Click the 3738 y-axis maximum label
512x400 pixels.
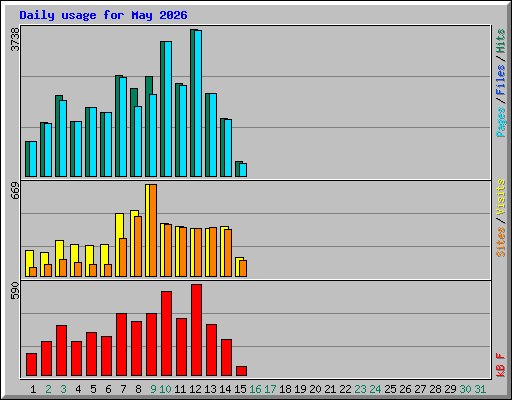[x=15, y=40]
